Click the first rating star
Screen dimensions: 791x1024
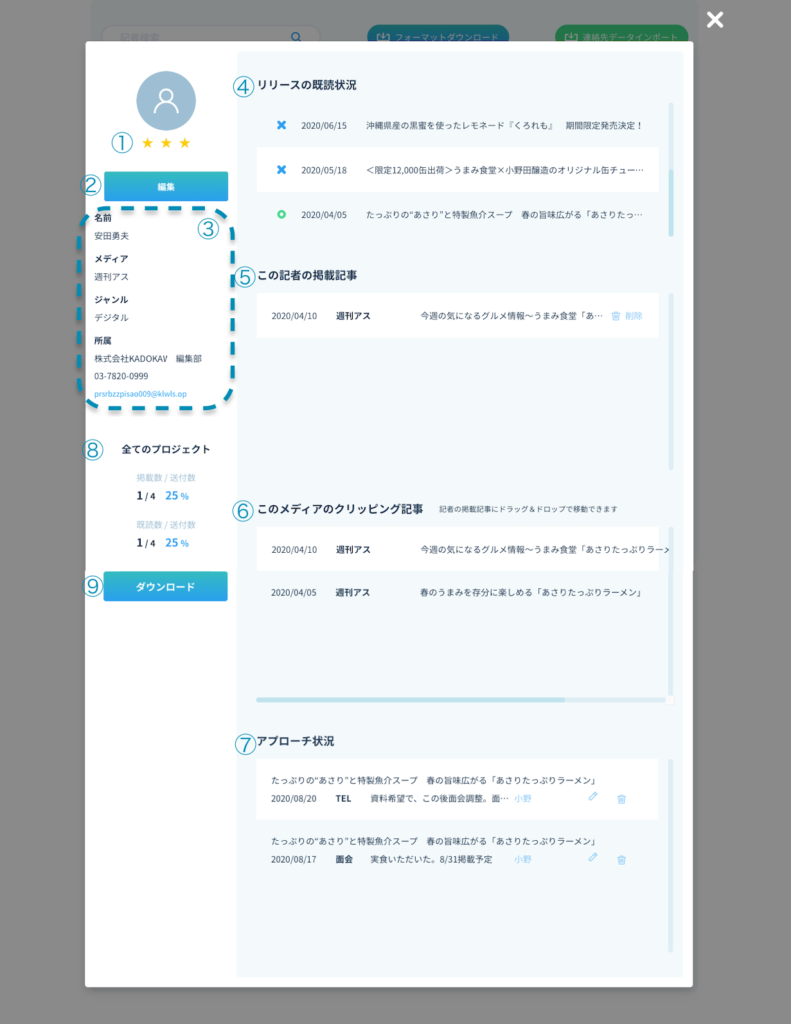point(148,143)
